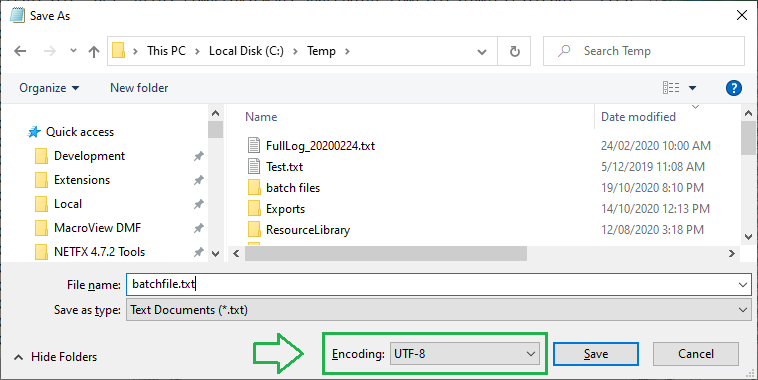
Task: Open the help question mark icon
Action: pos(733,88)
